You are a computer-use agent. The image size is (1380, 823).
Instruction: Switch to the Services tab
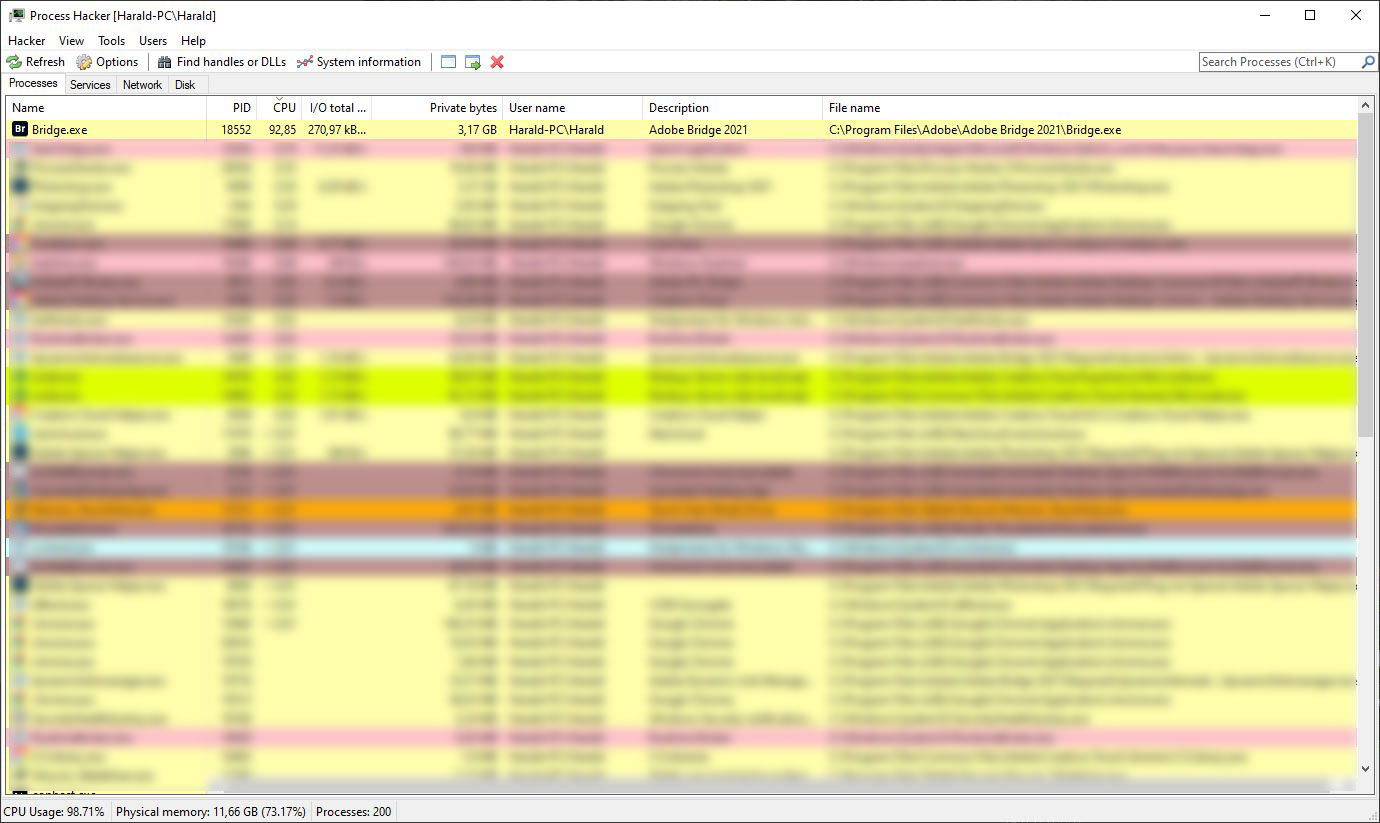[90, 85]
